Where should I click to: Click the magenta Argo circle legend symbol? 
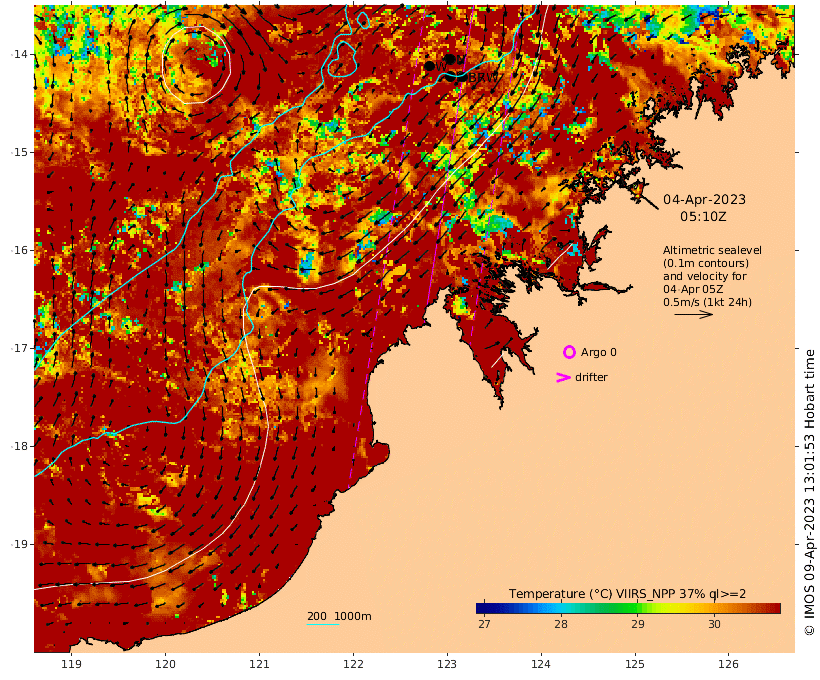569,352
